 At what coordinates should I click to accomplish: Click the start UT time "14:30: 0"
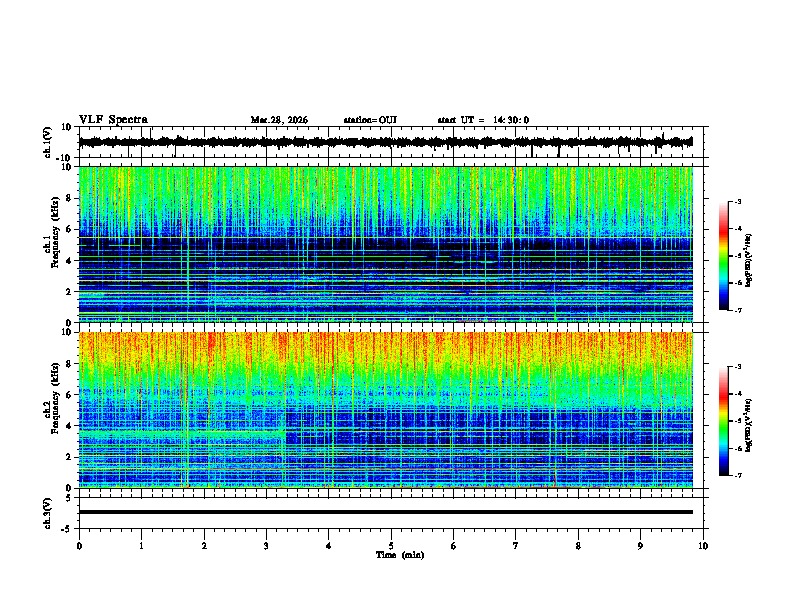pyautogui.click(x=511, y=120)
